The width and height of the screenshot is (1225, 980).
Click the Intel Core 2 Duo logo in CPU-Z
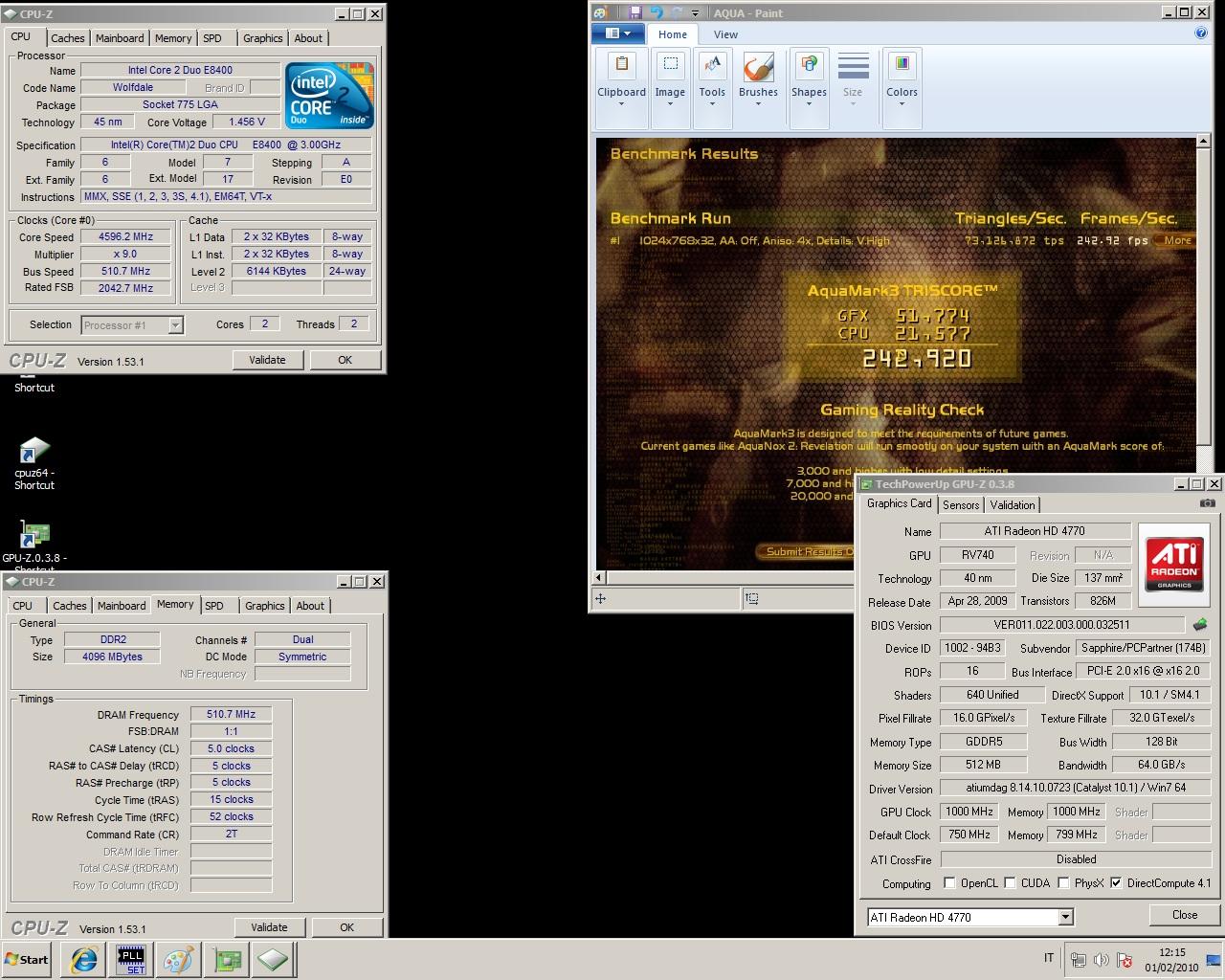(x=330, y=96)
